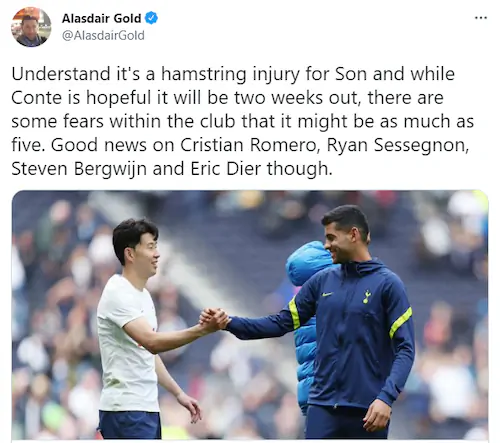The width and height of the screenshot is (500, 443).
Task: Open the three-dot more options menu
Action: click(481, 18)
